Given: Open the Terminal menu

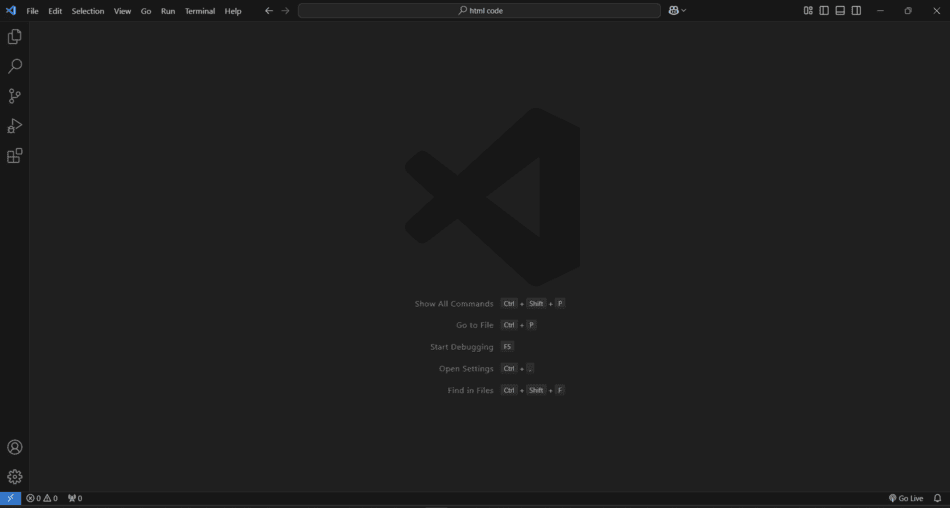Looking at the screenshot, I should tap(200, 11).
